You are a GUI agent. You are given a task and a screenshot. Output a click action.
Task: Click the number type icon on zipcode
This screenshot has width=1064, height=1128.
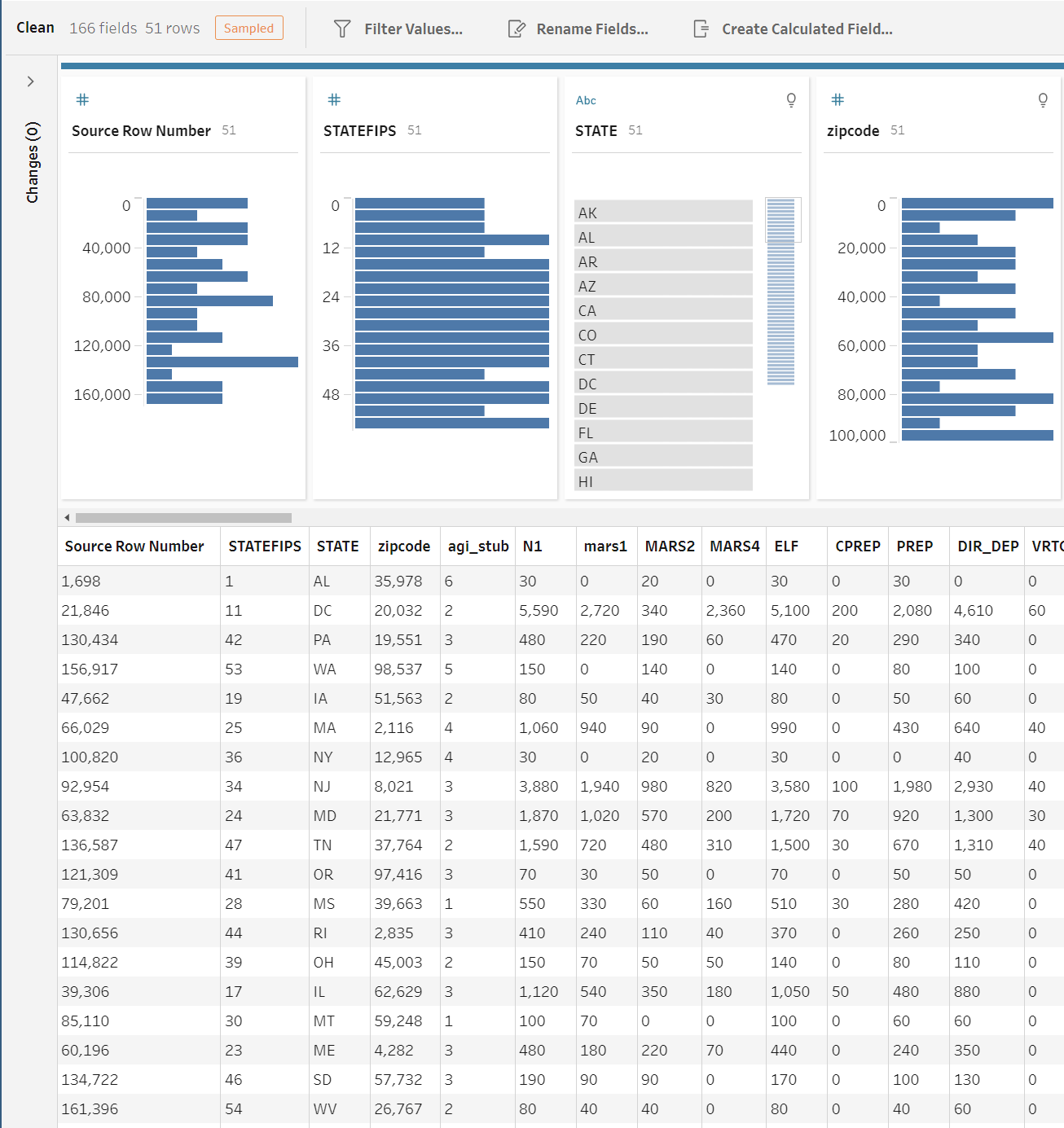[x=838, y=99]
